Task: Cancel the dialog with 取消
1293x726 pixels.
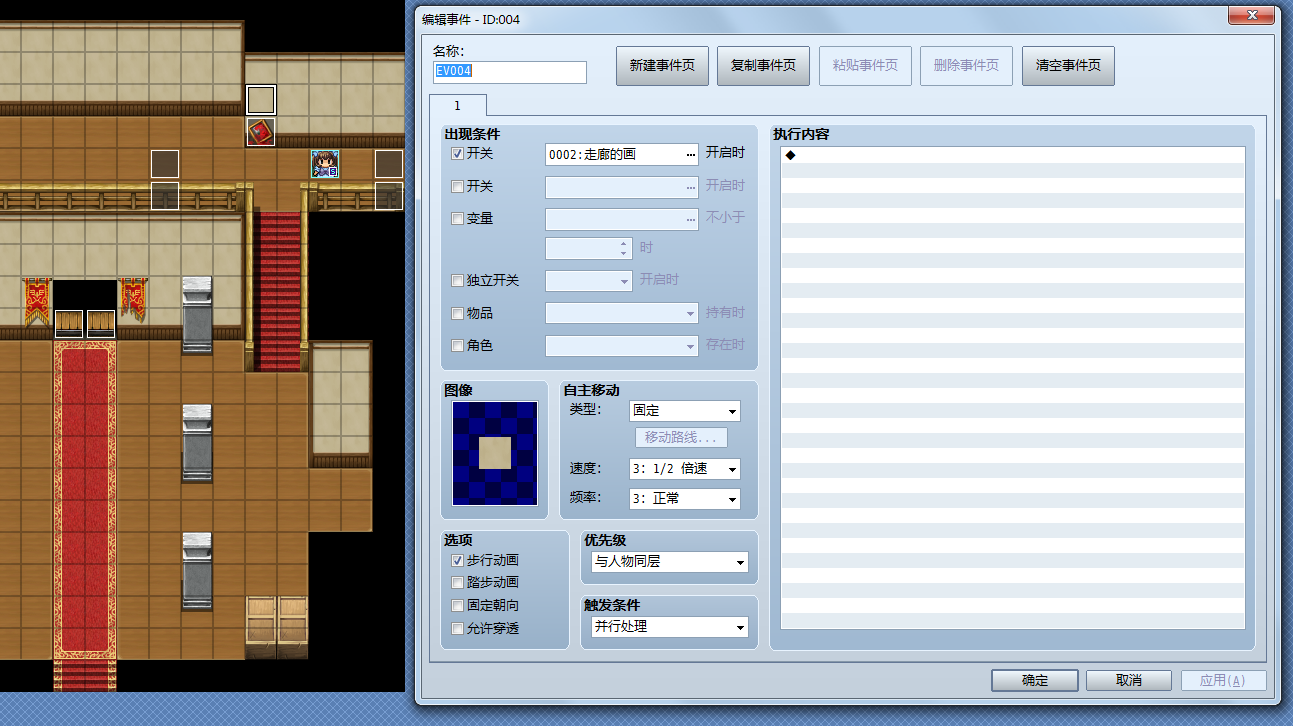Action: tap(1129, 680)
